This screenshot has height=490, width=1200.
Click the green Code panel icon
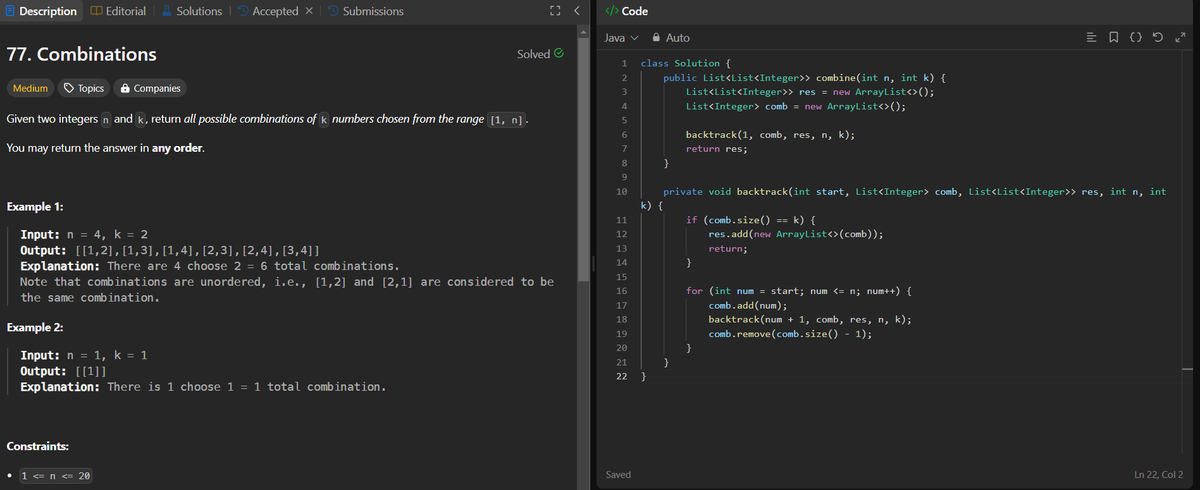coord(611,11)
